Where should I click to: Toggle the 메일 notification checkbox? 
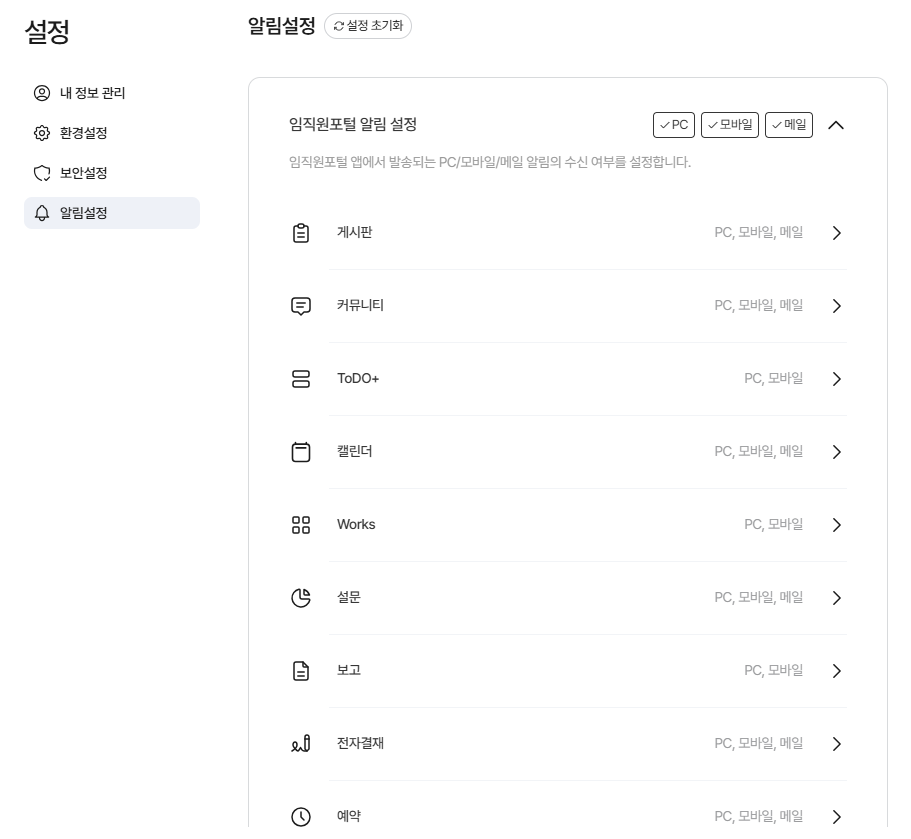[789, 125]
